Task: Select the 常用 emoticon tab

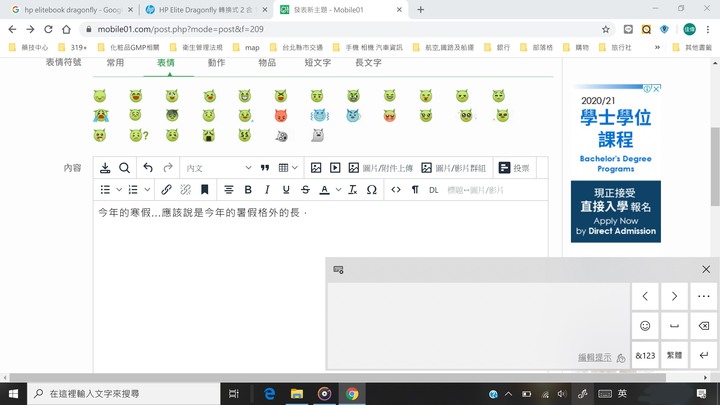Action: click(115, 63)
